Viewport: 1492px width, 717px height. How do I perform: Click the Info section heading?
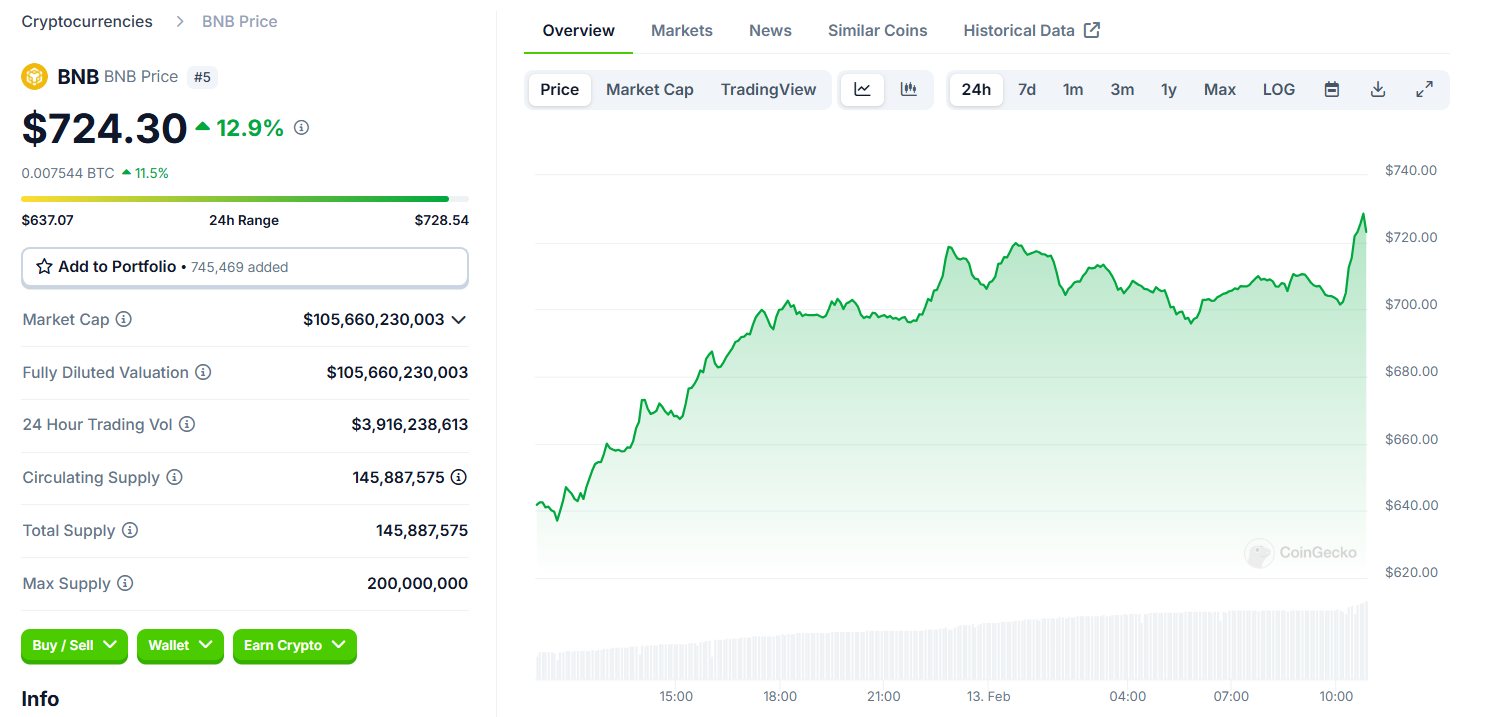coord(41,699)
